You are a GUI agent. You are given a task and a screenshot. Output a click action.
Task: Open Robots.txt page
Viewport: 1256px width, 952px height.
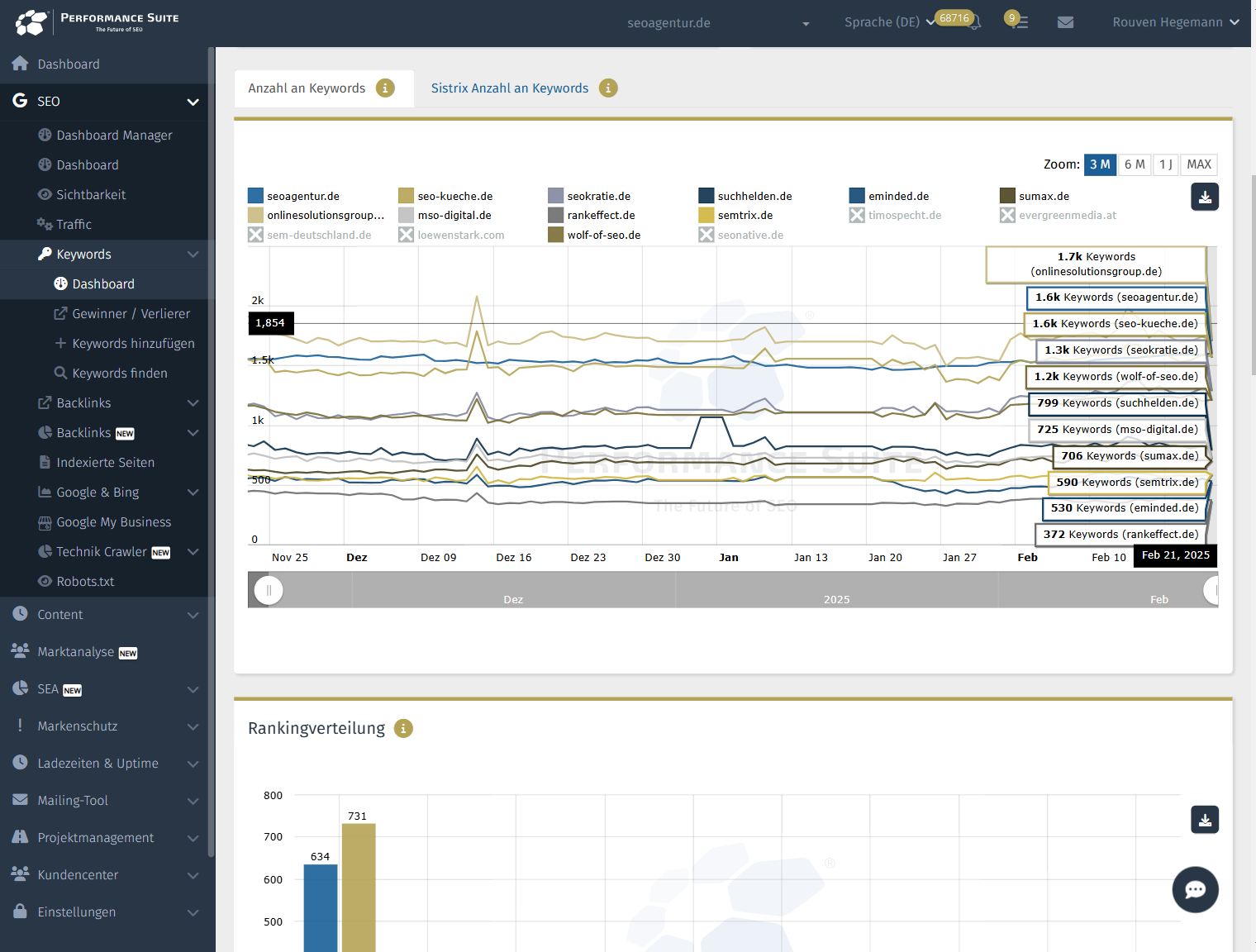coord(77,581)
